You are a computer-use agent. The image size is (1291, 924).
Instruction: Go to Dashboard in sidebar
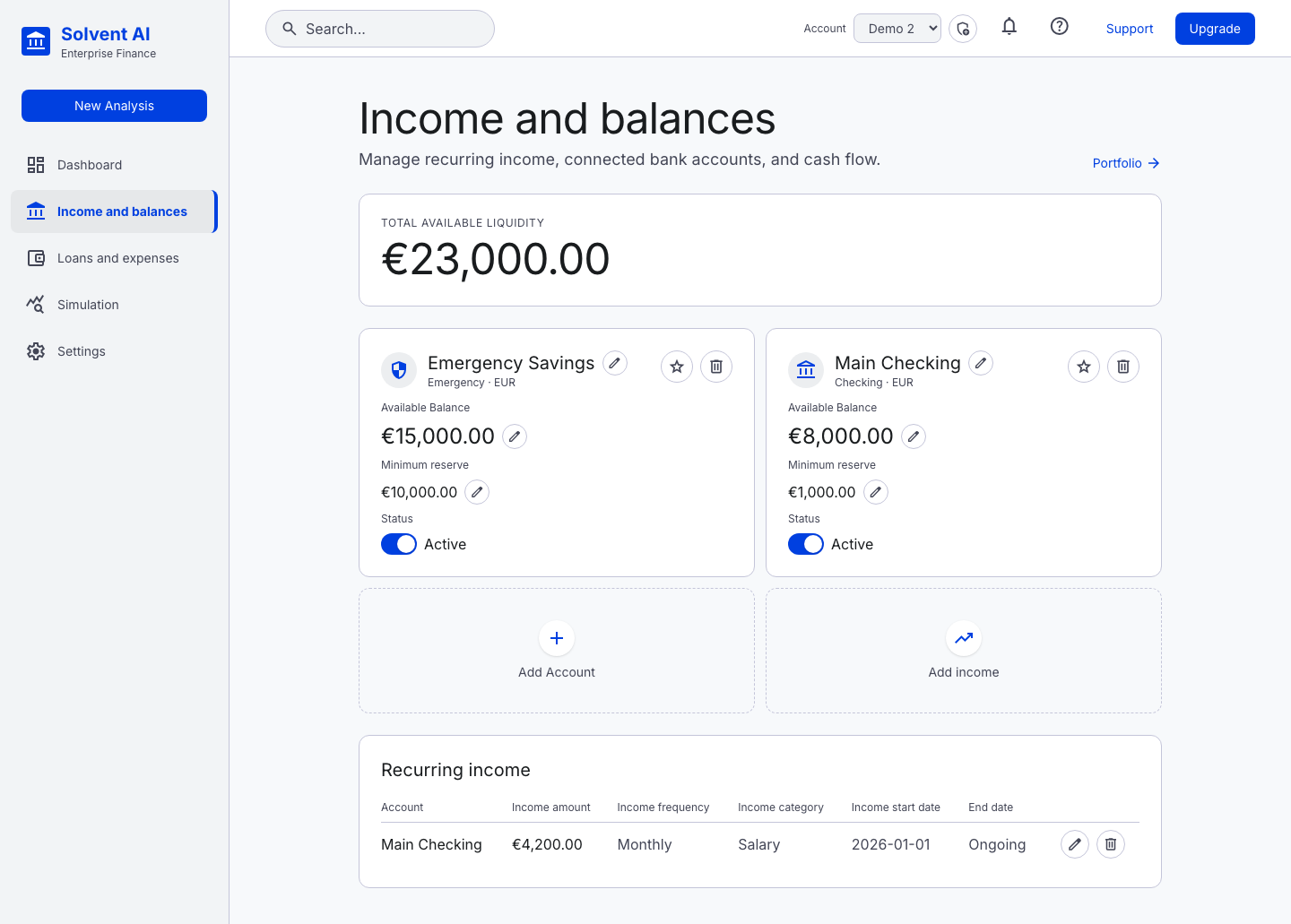[x=114, y=165]
